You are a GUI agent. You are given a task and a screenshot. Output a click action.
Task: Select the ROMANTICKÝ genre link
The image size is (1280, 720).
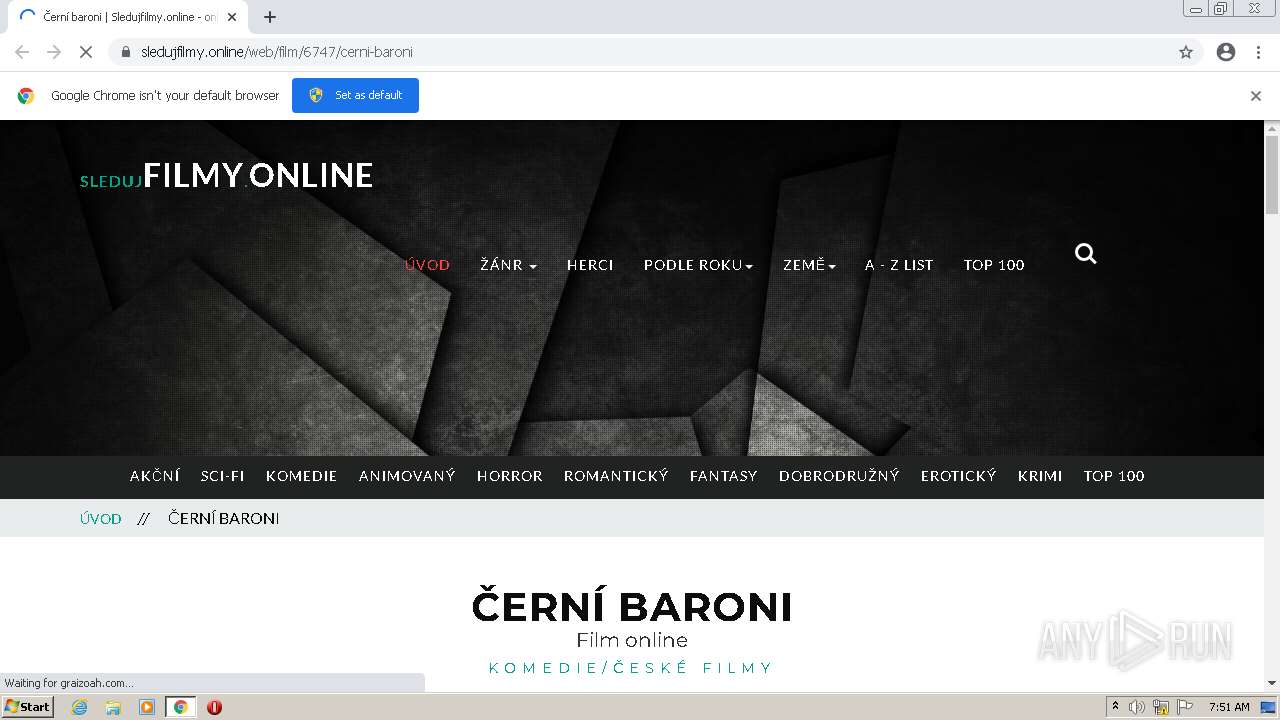tap(616, 476)
